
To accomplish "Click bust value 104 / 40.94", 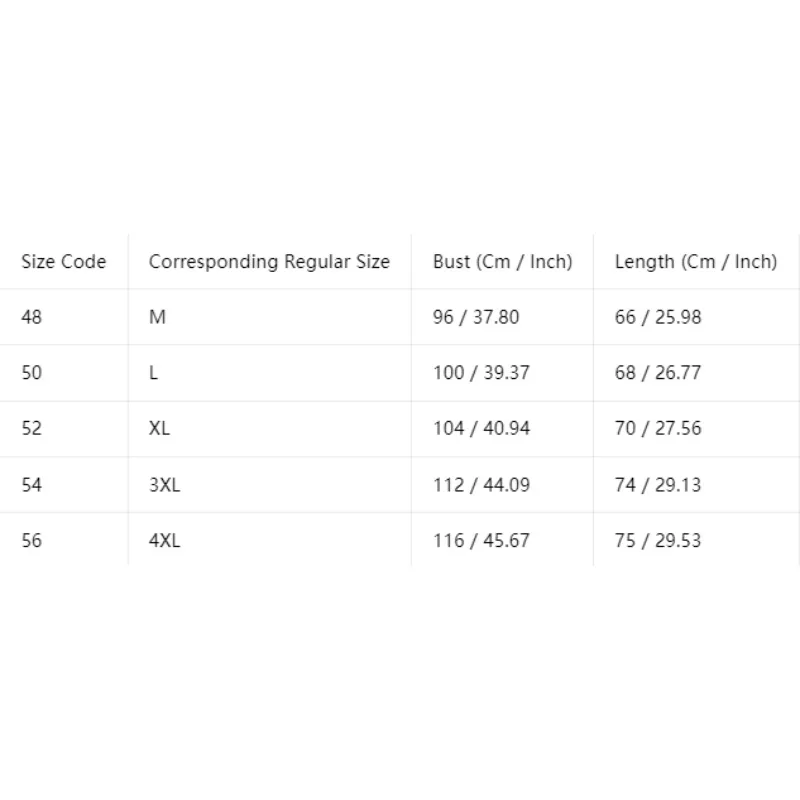I will pos(481,428).
